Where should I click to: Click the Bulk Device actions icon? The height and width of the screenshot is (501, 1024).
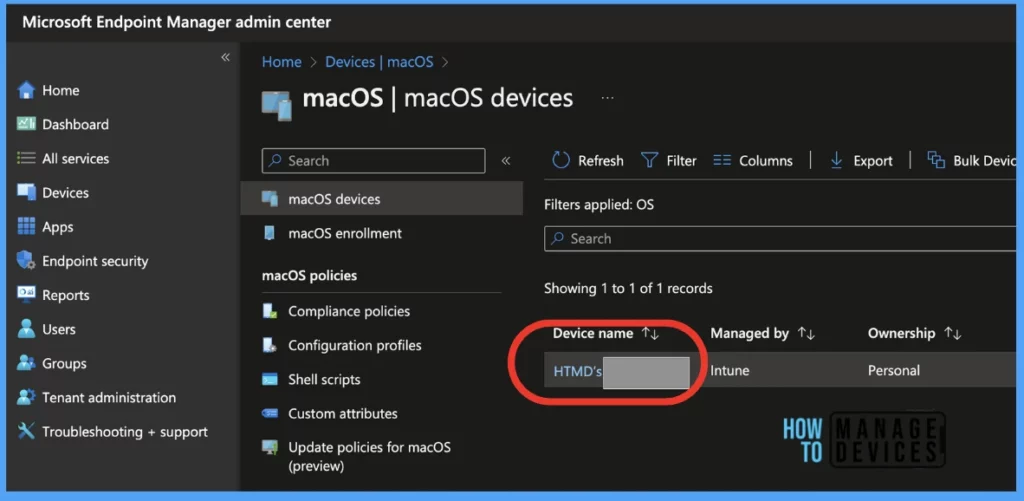[936, 160]
